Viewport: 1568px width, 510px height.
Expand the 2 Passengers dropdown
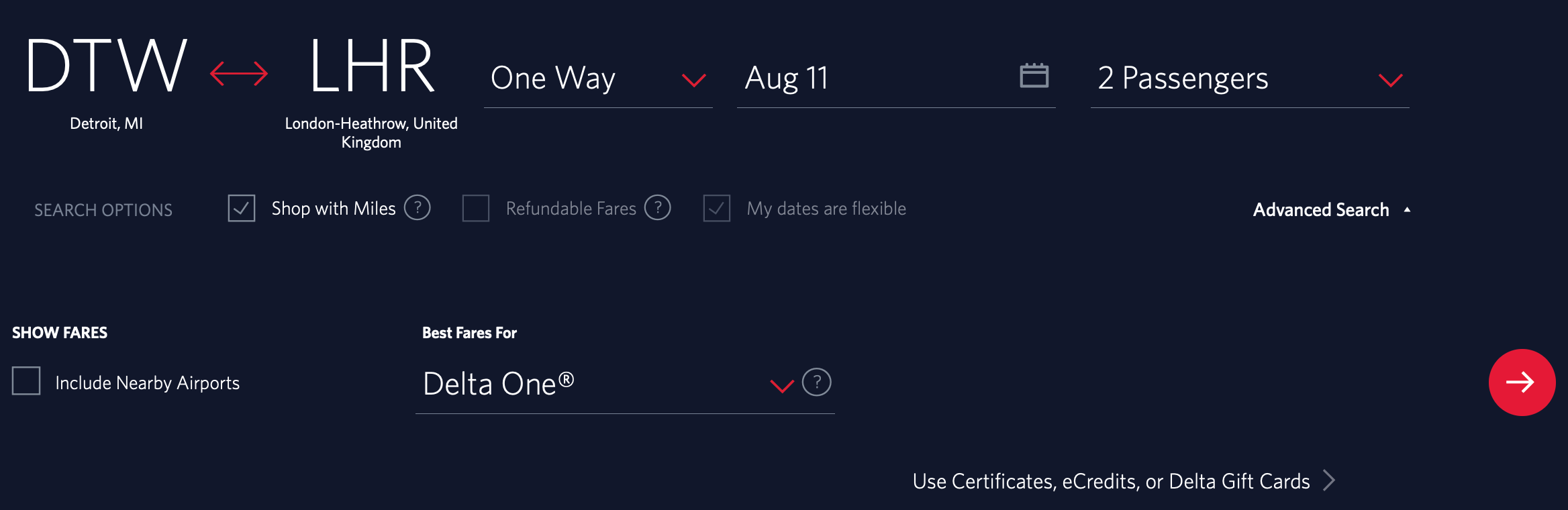tap(1390, 80)
